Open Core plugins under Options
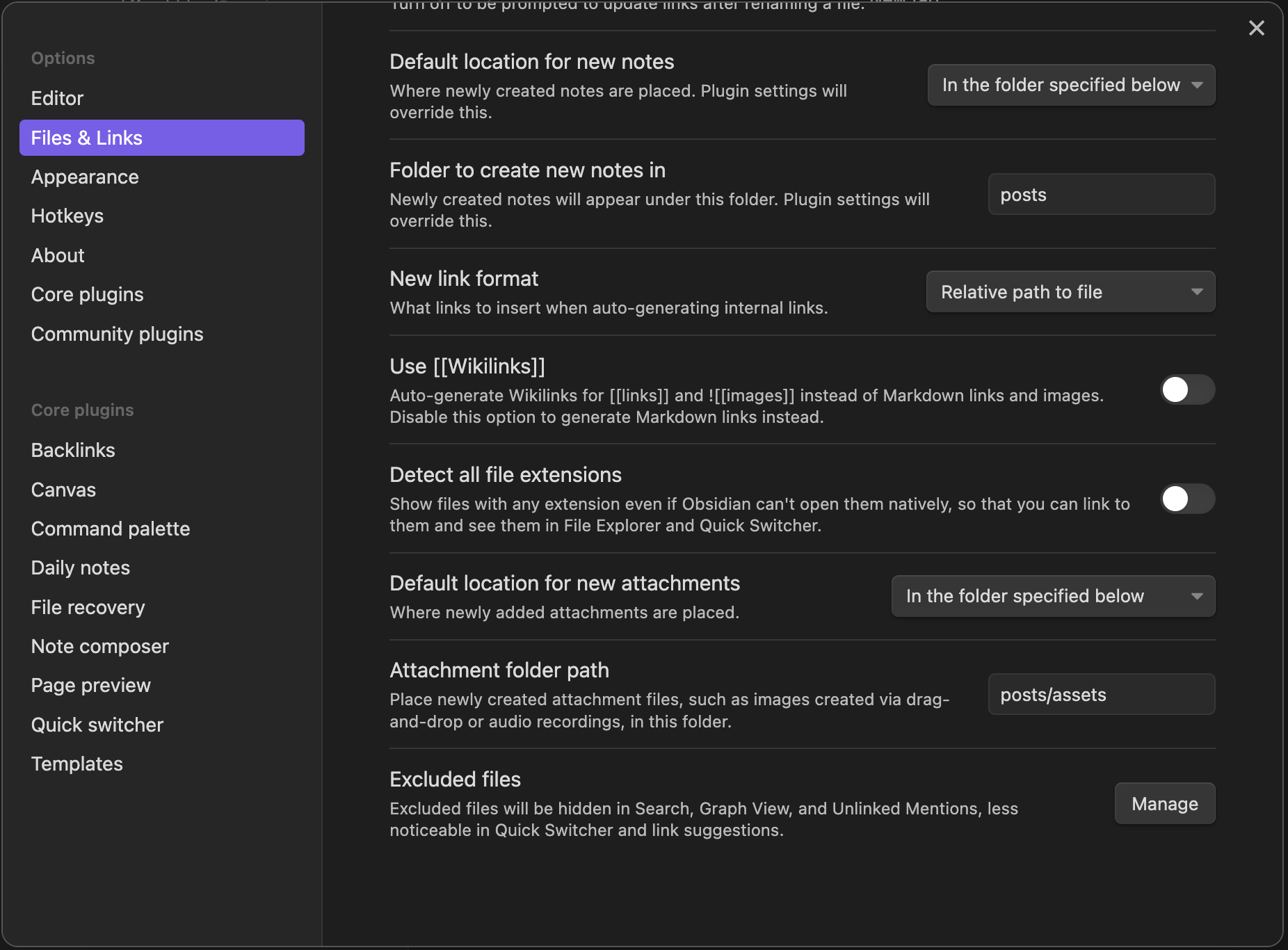 (x=87, y=294)
